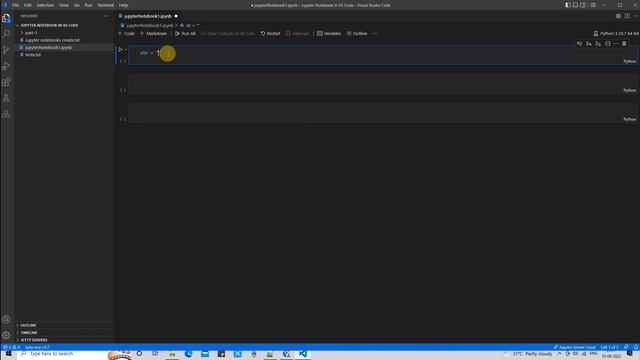Click Execute Above Cells icon in cell toolbar
The image size is (640, 360).
point(589,44)
